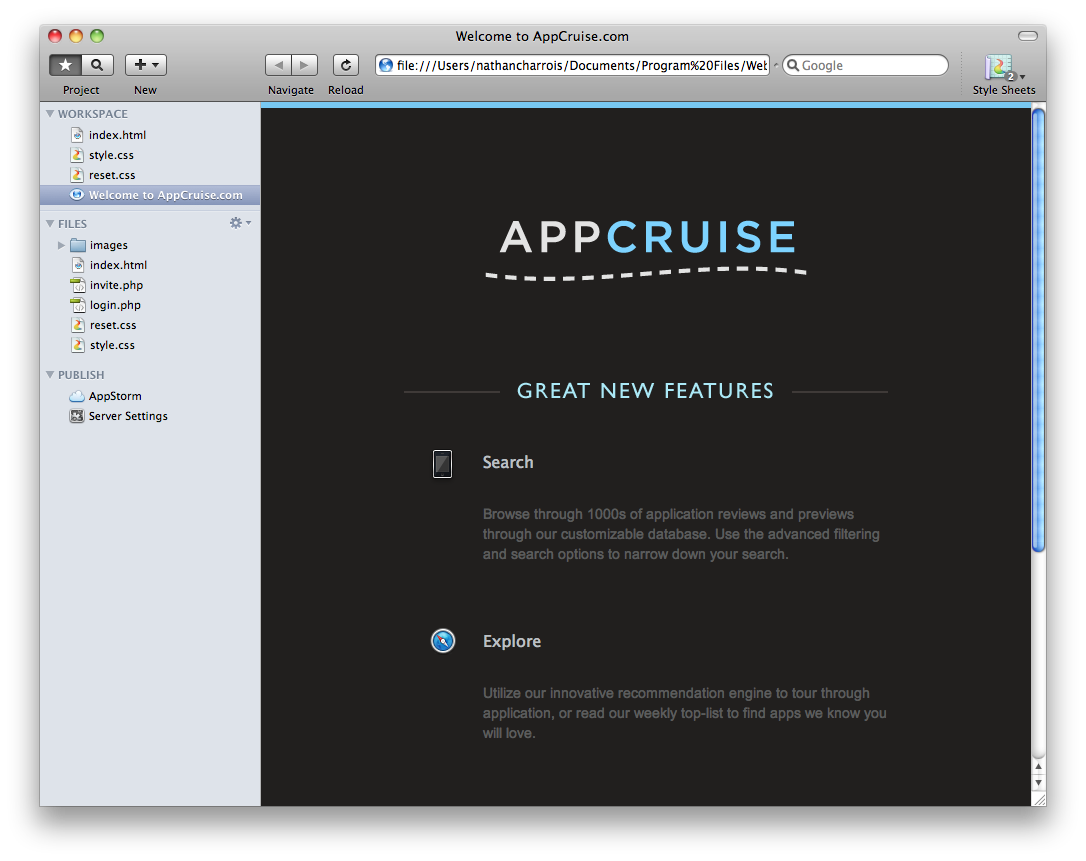1086x861 pixels.
Task: Click the workspace style.css file icon
Action: click(x=78, y=155)
